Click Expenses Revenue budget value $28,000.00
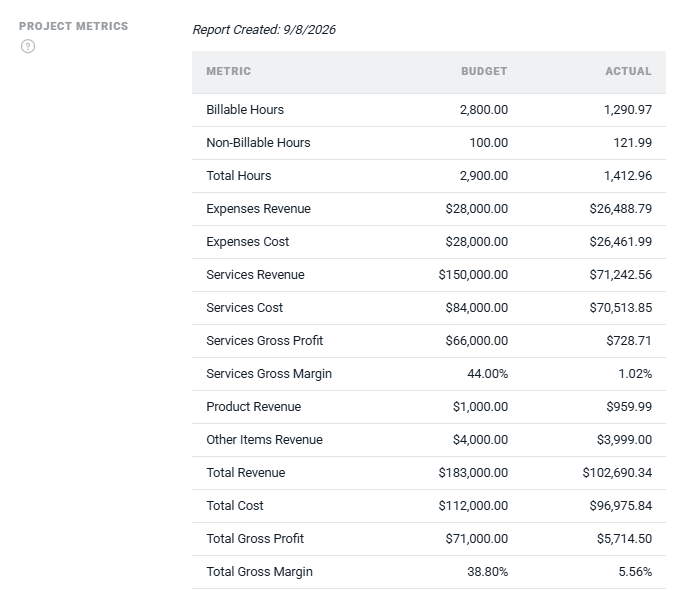 pos(477,208)
